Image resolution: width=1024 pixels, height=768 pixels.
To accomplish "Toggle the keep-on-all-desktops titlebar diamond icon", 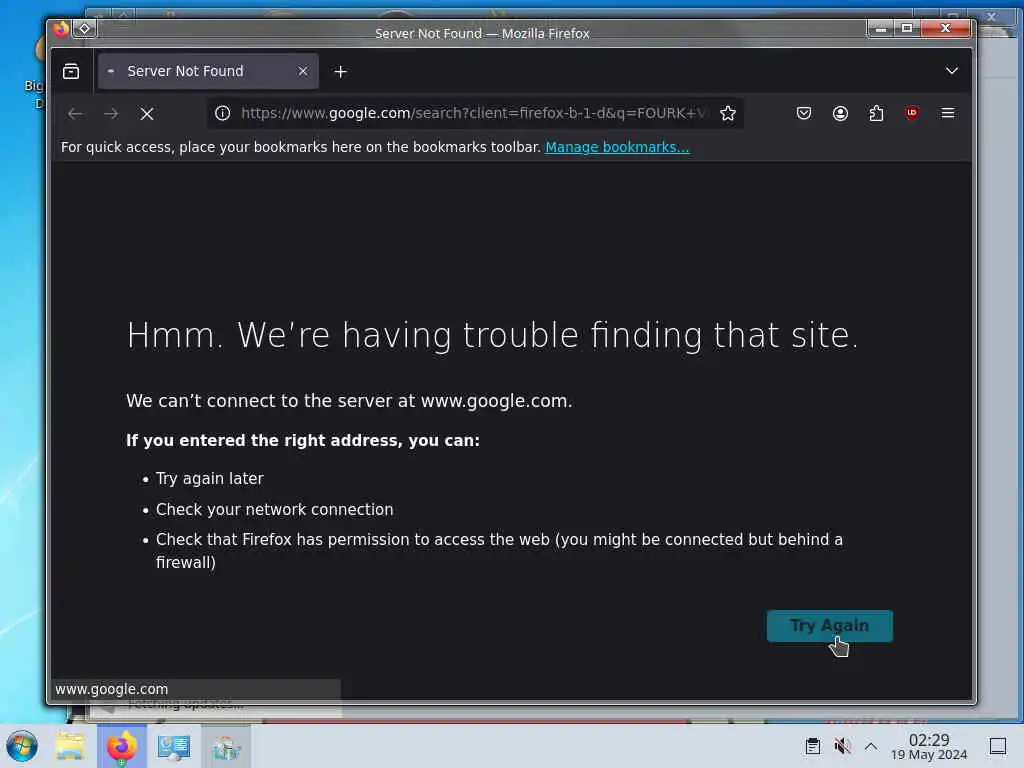I will [84, 29].
